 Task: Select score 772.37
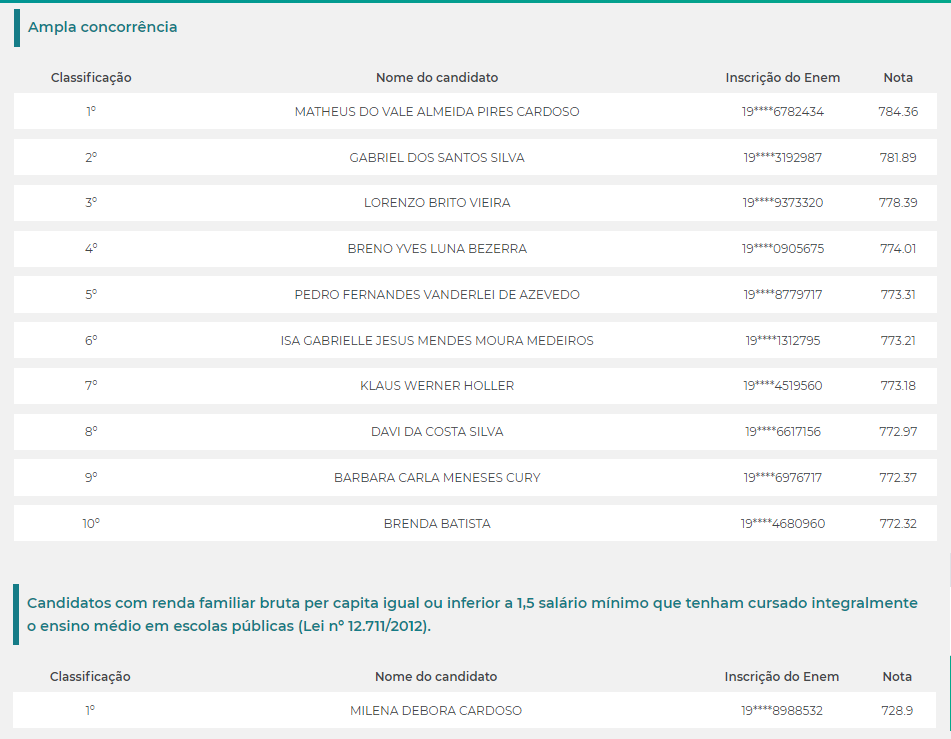[898, 478]
